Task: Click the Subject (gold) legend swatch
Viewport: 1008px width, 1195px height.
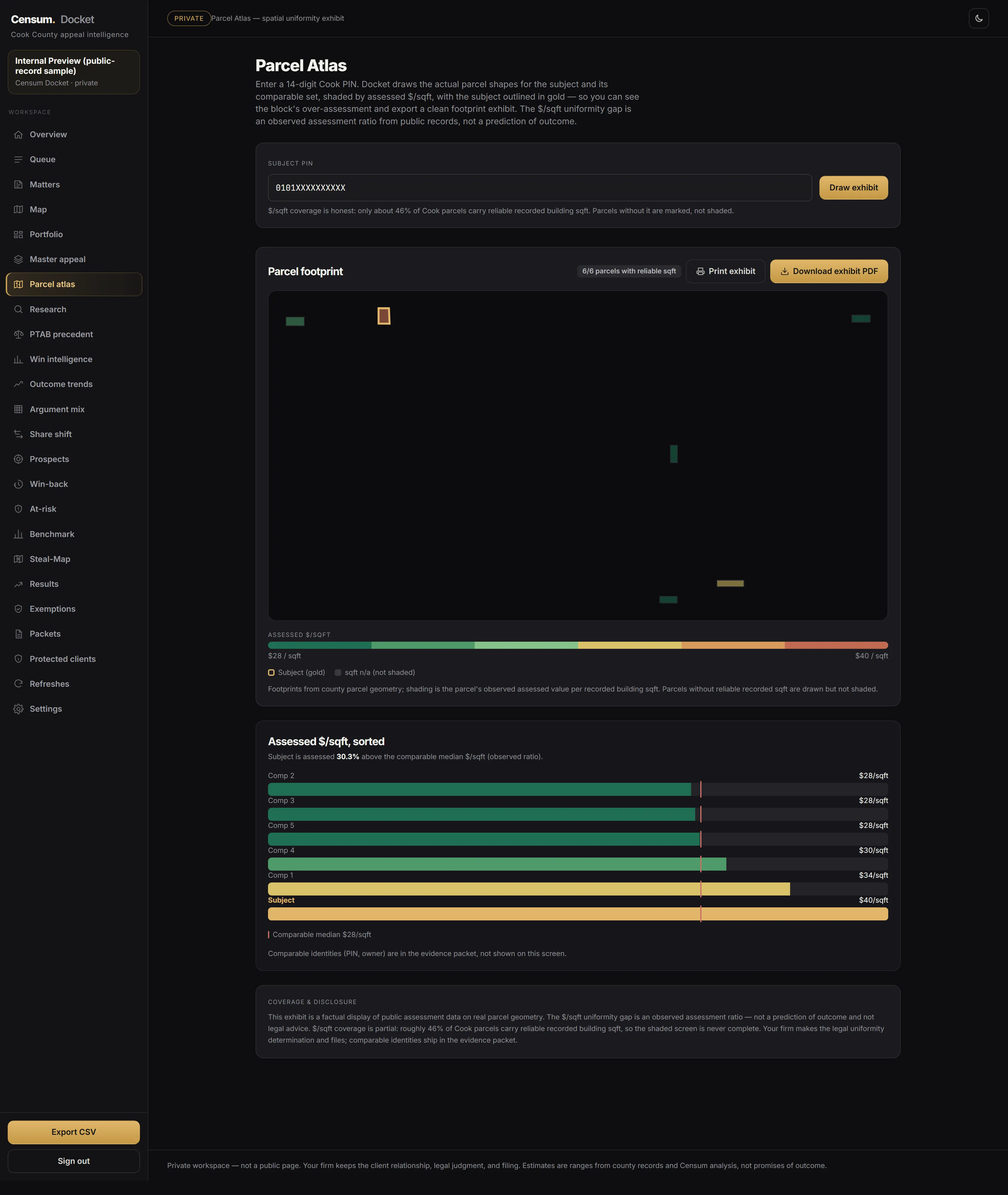Action: pyautogui.click(x=272, y=673)
